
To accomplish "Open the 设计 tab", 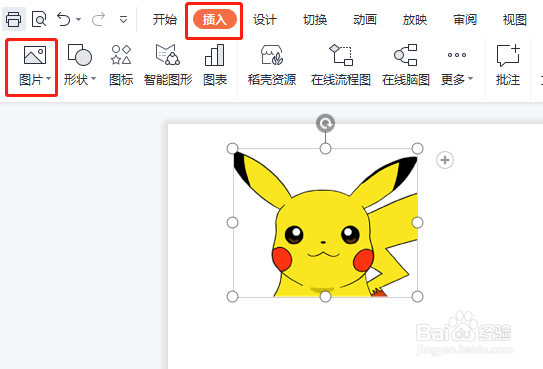I will [x=265, y=20].
